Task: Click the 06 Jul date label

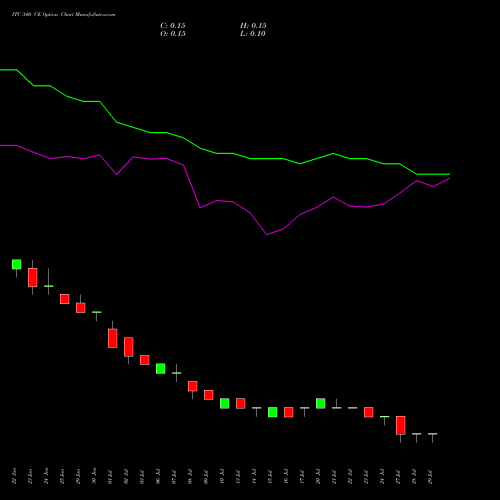Action: (158, 476)
